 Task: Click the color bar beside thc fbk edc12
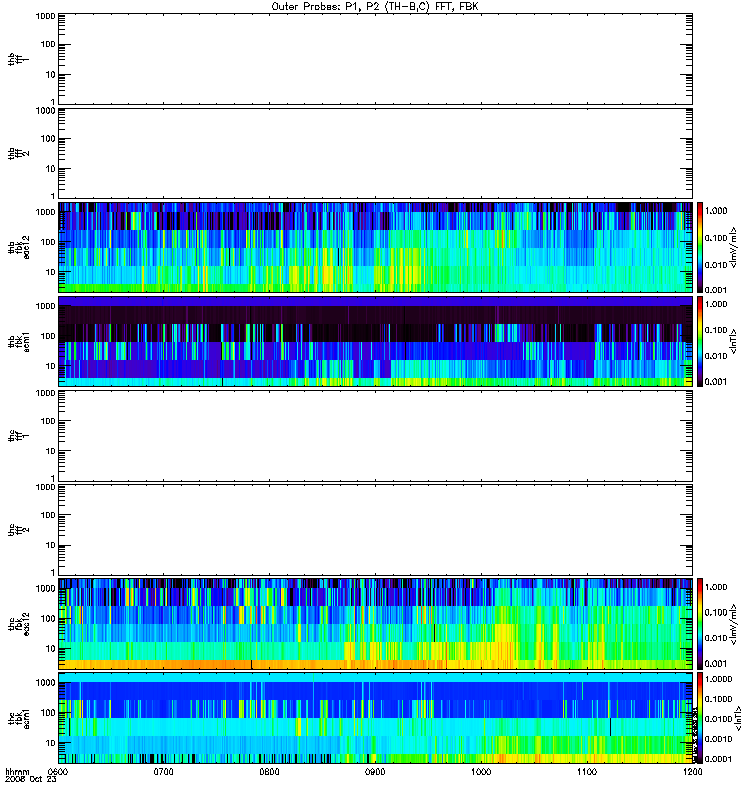(700, 623)
